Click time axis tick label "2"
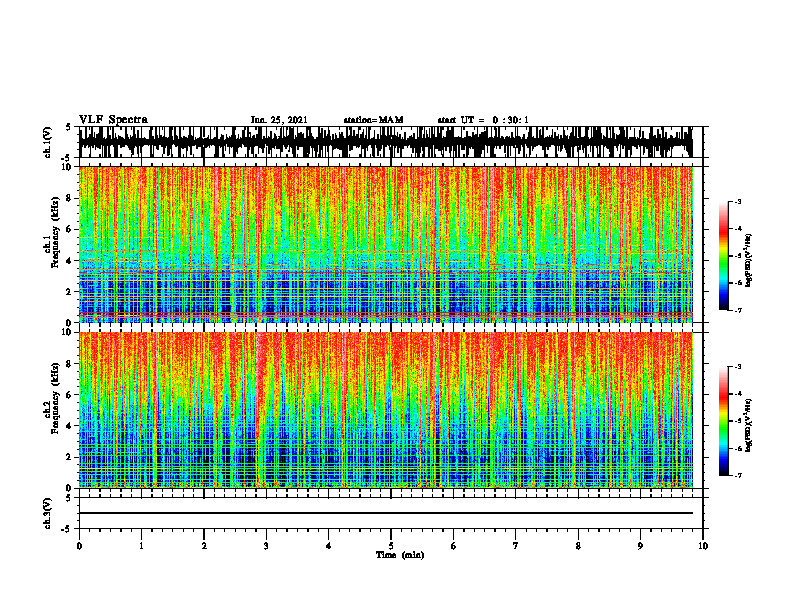This screenshot has width=792, height=612. (204, 546)
